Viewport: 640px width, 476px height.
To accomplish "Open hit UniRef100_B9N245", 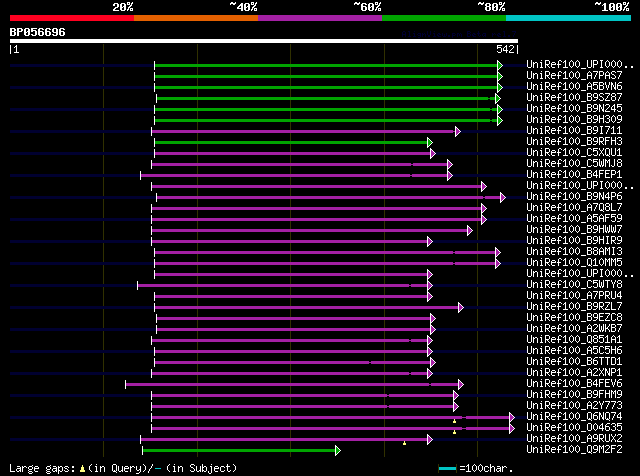I will click(574, 109).
